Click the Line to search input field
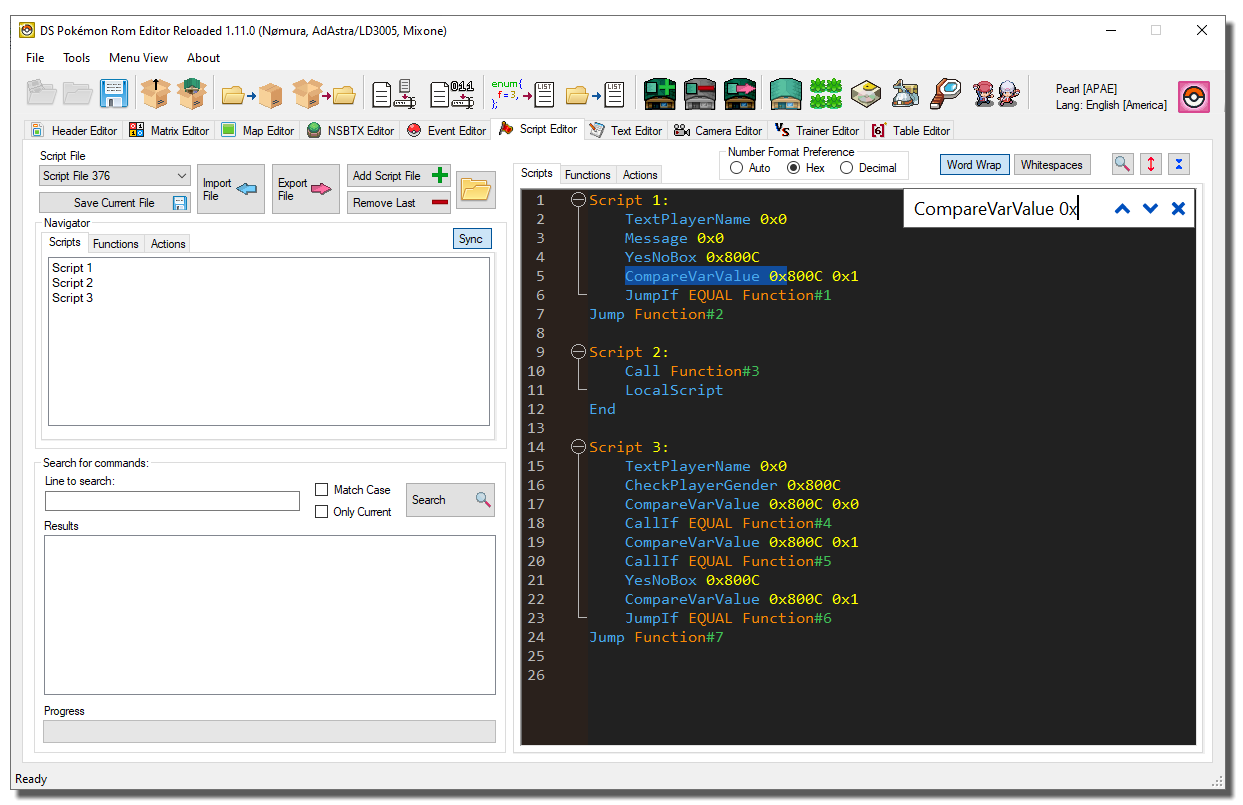This screenshot has height=805, width=1243. click(x=172, y=501)
